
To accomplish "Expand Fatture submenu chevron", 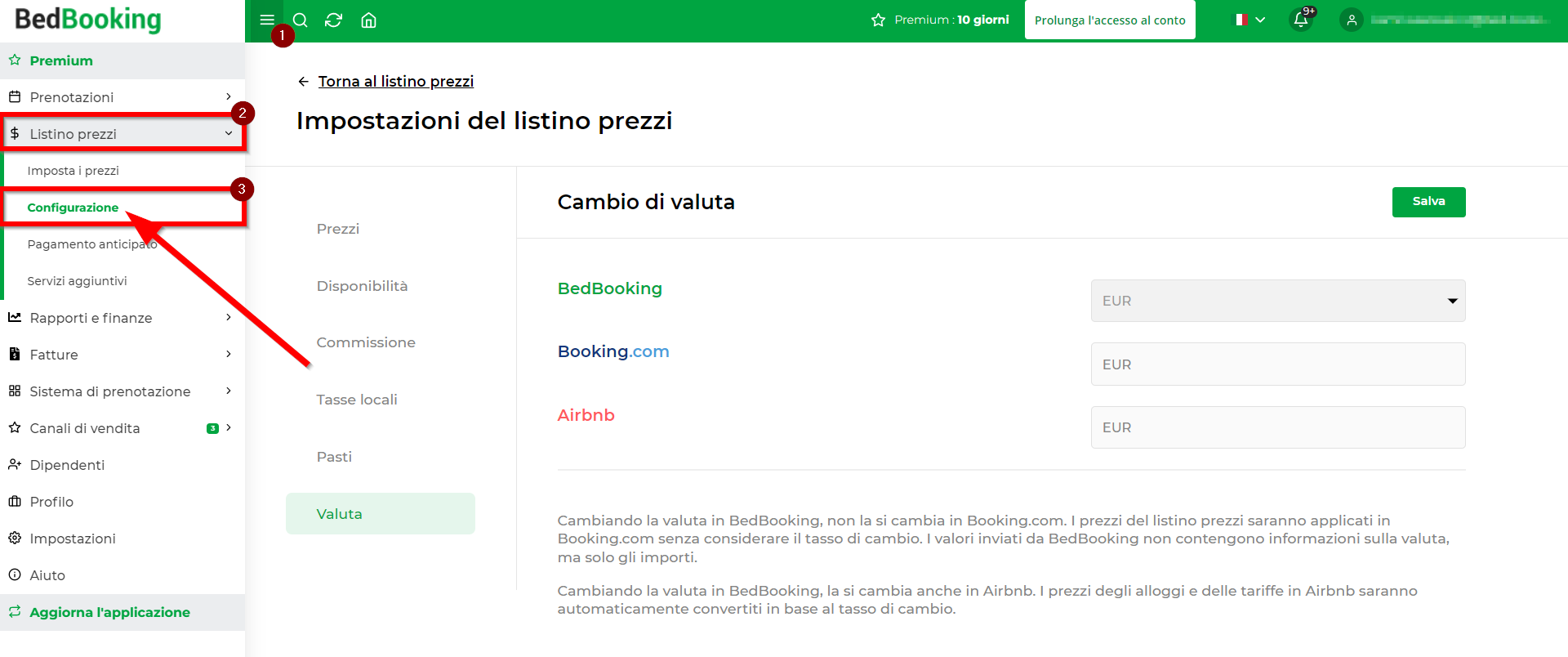I will [x=229, y=354].
